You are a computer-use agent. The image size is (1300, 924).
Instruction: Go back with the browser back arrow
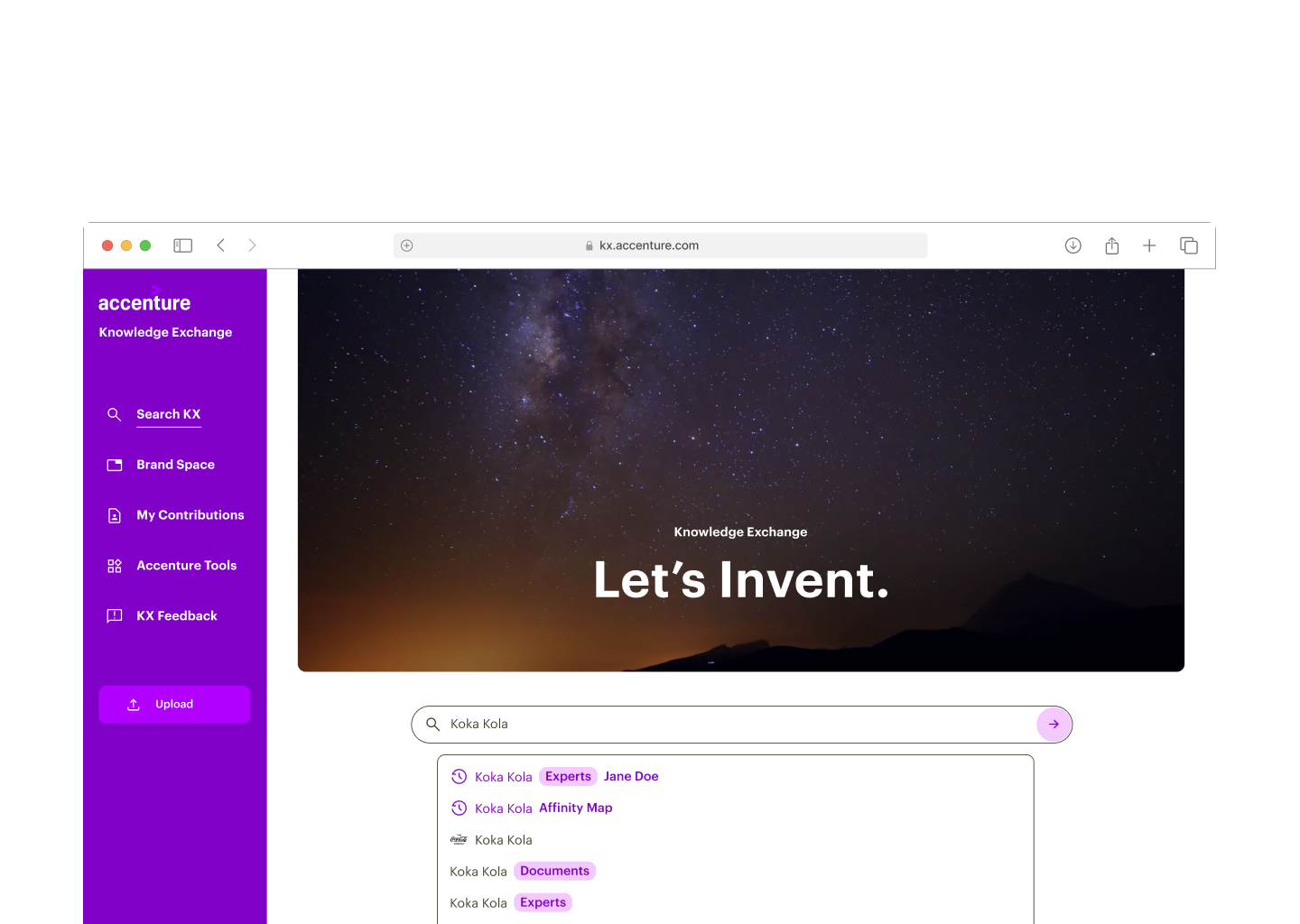point(221,245)
